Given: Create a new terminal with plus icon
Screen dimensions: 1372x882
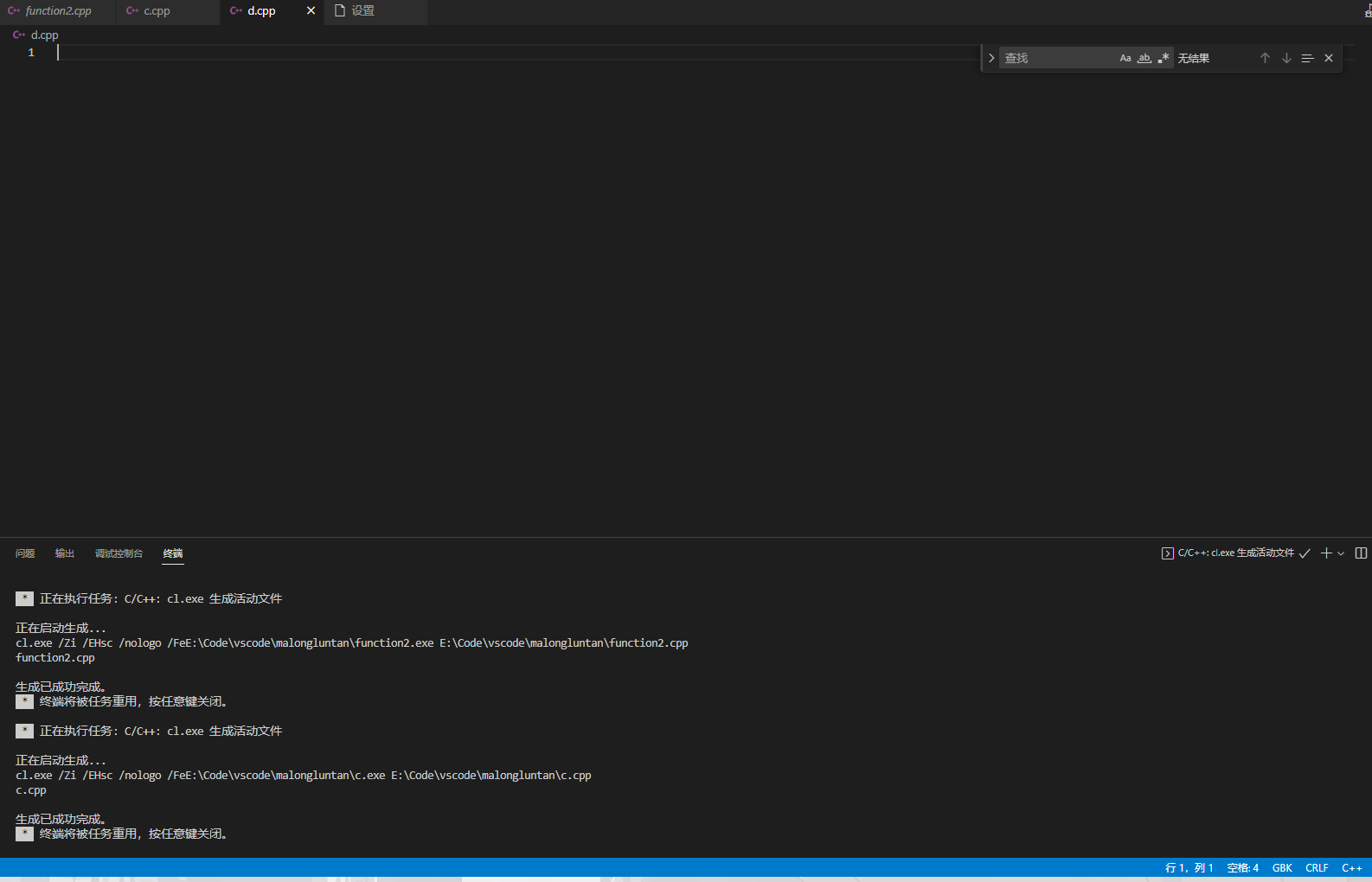Looking at the screenshot, I should 1326,553.
